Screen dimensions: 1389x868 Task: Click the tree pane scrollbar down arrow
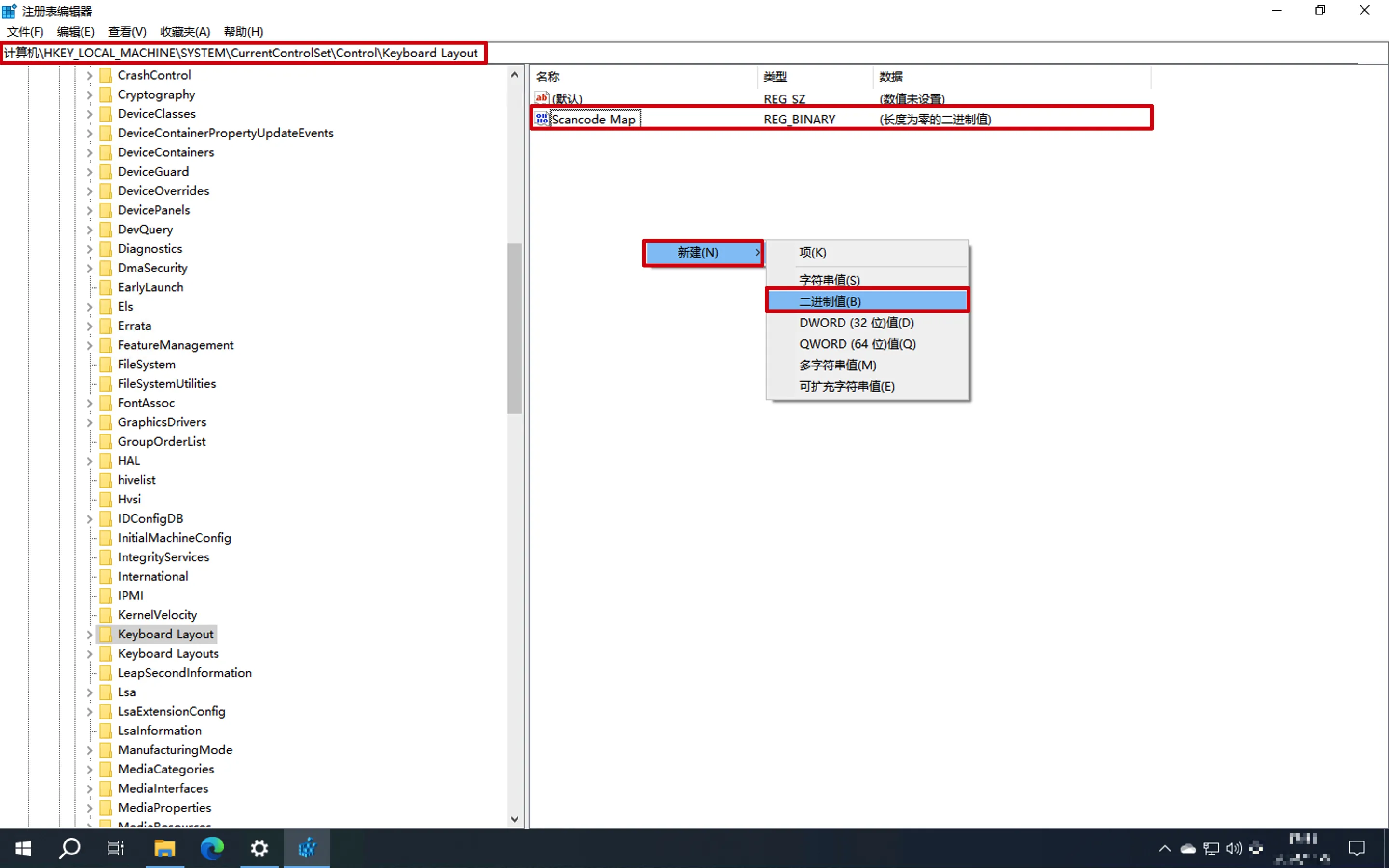tap(514, 819)
